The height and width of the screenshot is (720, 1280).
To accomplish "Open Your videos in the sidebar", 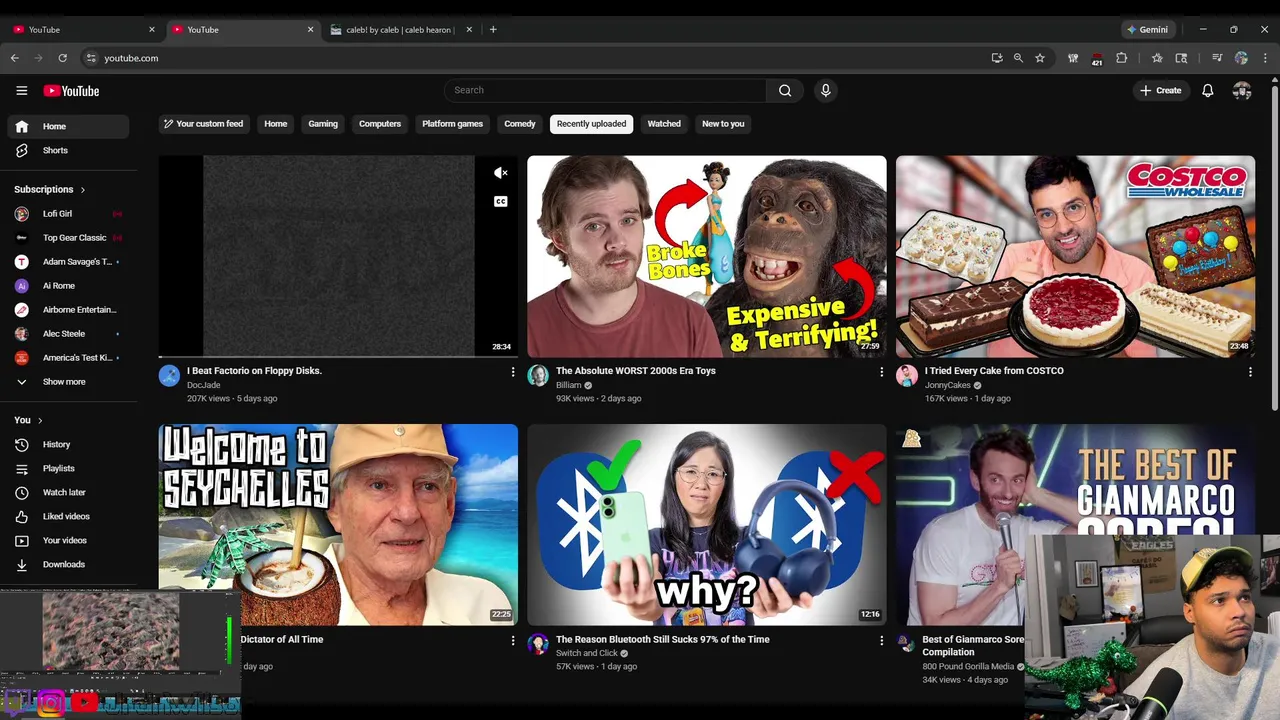I will pos(68,540).
